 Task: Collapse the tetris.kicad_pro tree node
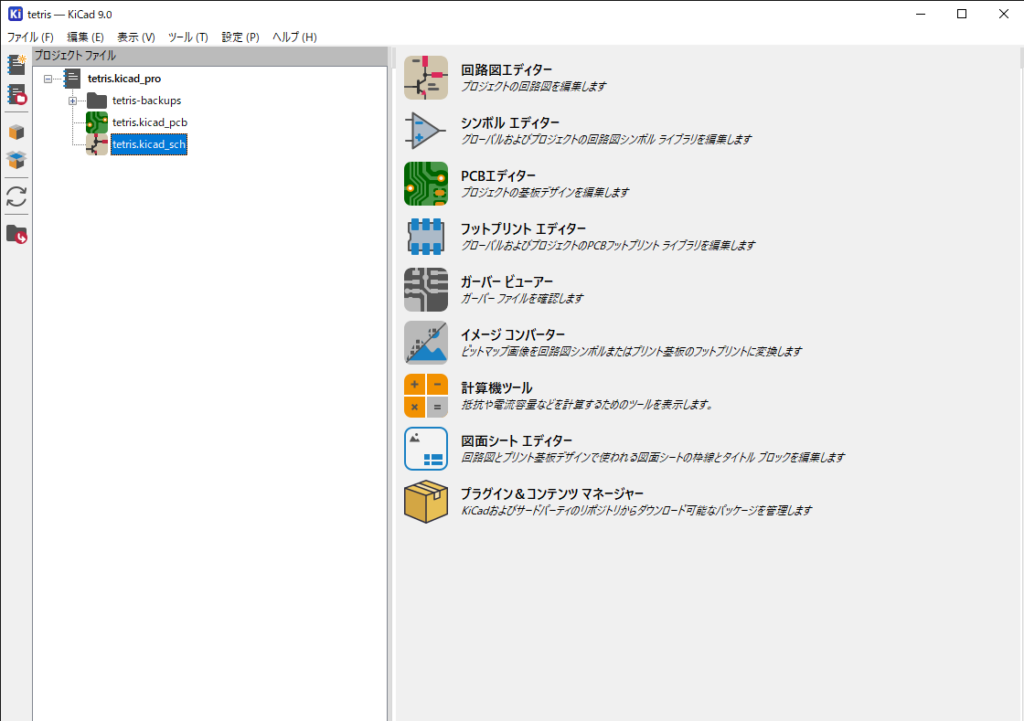click(x=48, y=79)
